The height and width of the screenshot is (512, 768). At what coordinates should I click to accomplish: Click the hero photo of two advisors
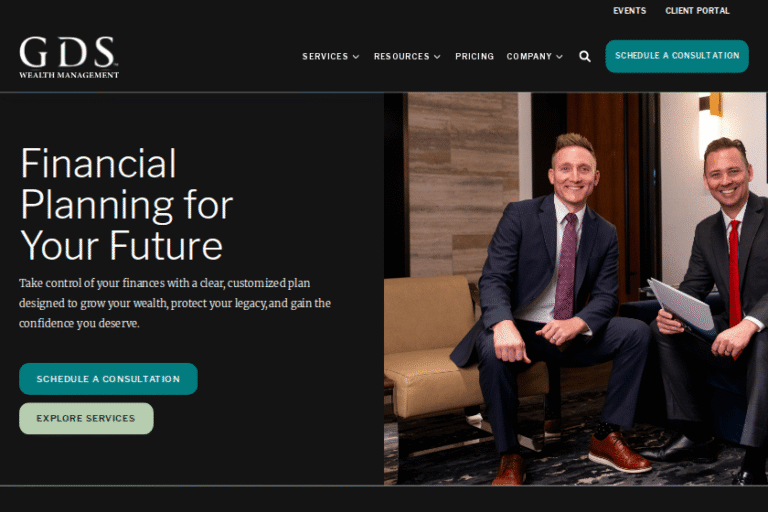[576, 289]
